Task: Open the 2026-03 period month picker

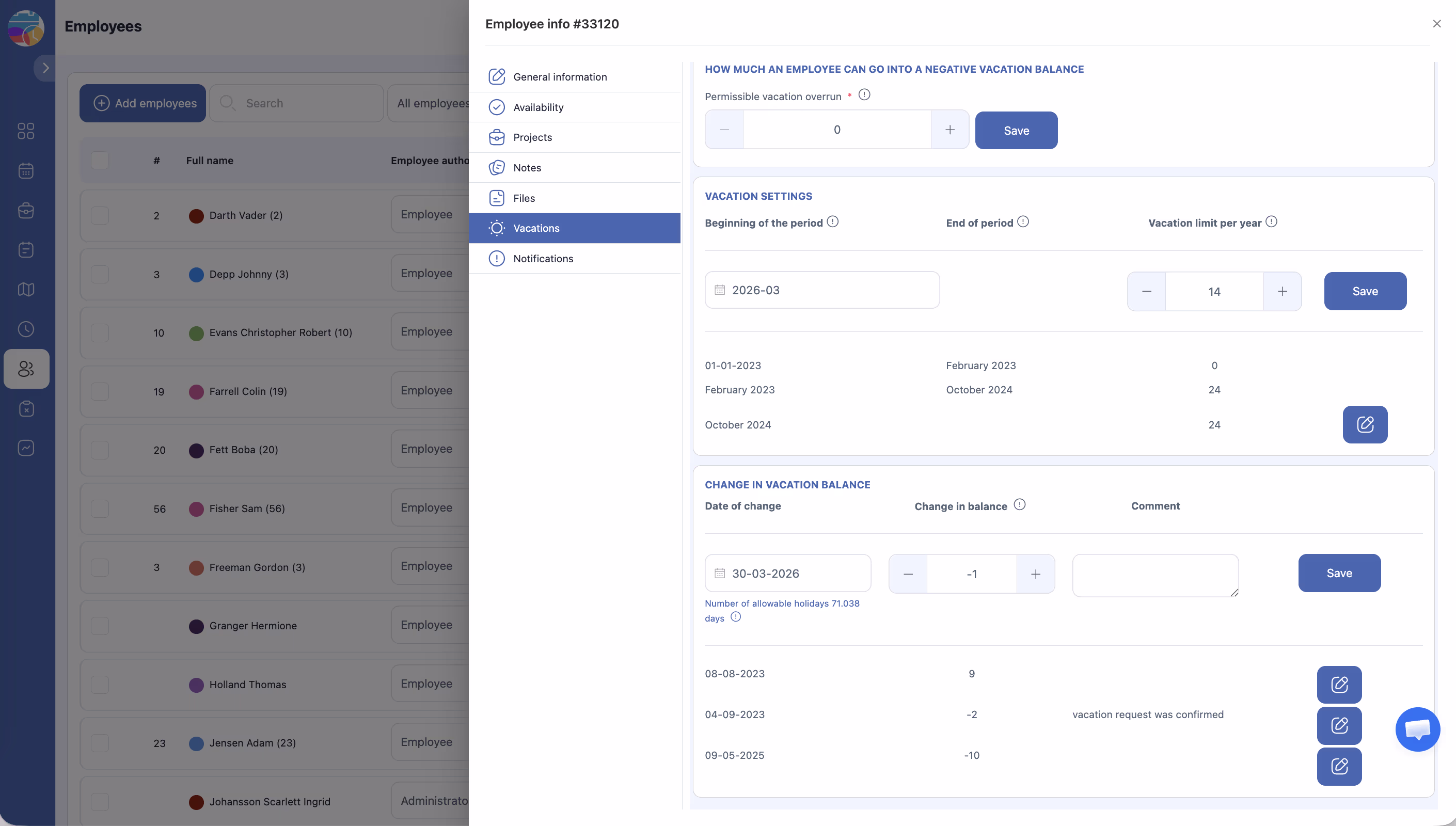Action: point(821,290)
